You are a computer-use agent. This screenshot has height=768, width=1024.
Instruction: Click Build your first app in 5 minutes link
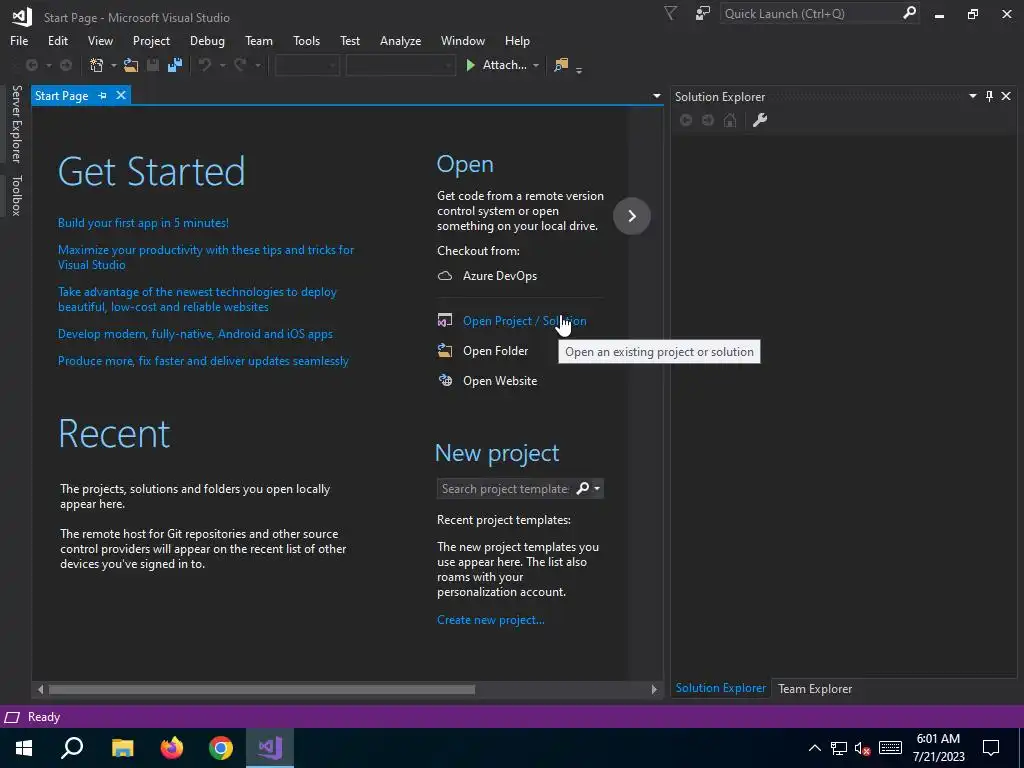143,223
